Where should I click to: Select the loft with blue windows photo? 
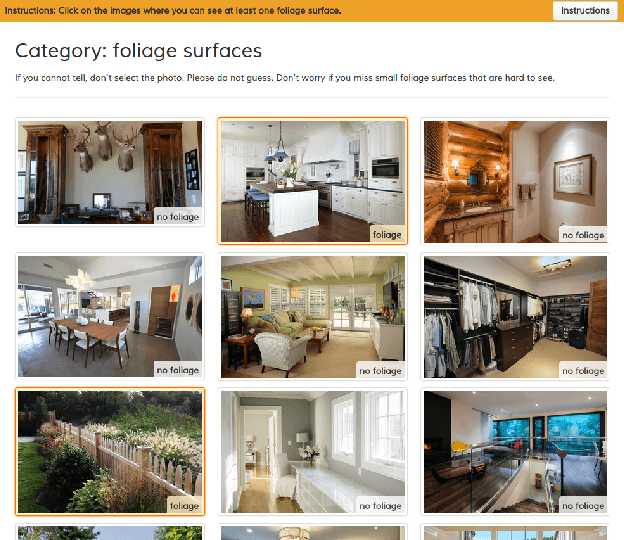(515, 452)
